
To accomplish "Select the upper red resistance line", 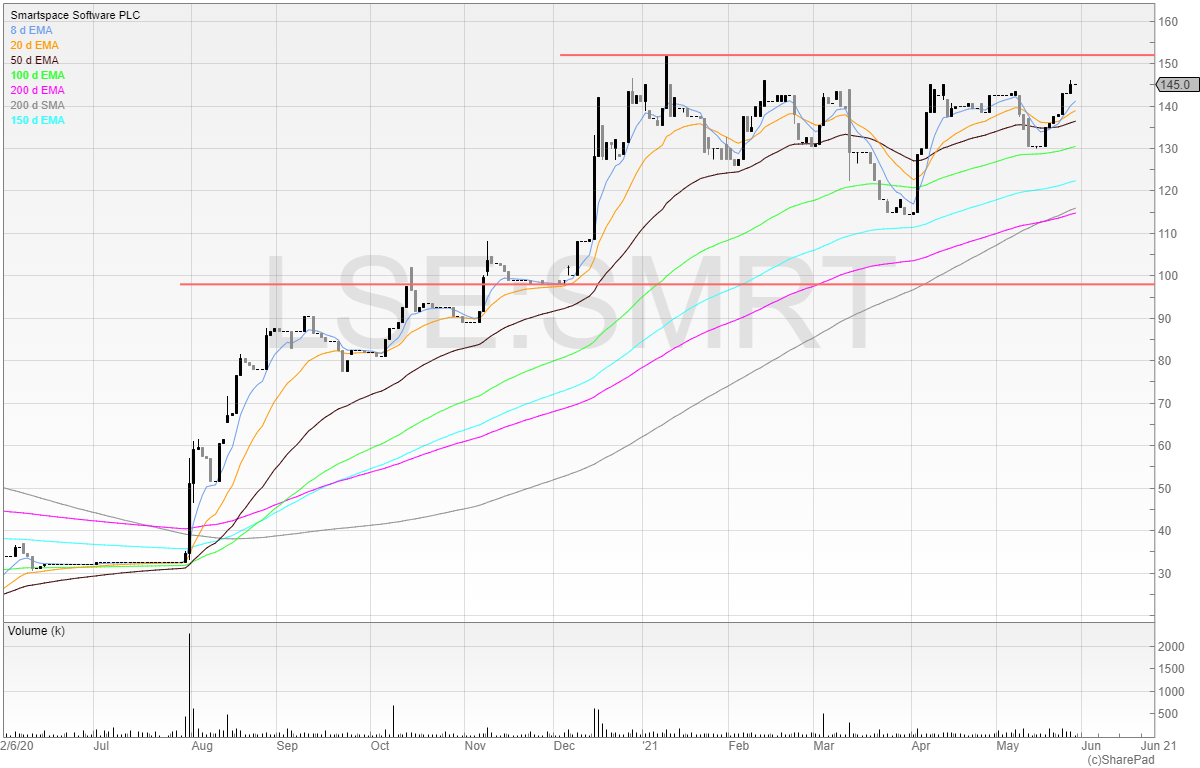I will point(857,55).
